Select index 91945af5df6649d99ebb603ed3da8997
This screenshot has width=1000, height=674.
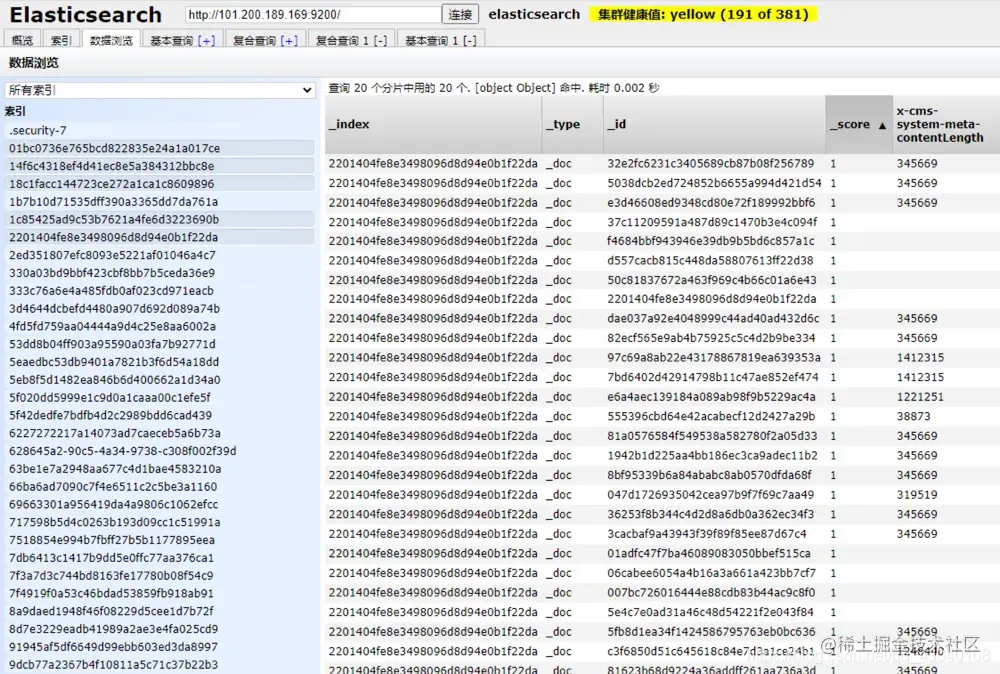pos(159,647)
